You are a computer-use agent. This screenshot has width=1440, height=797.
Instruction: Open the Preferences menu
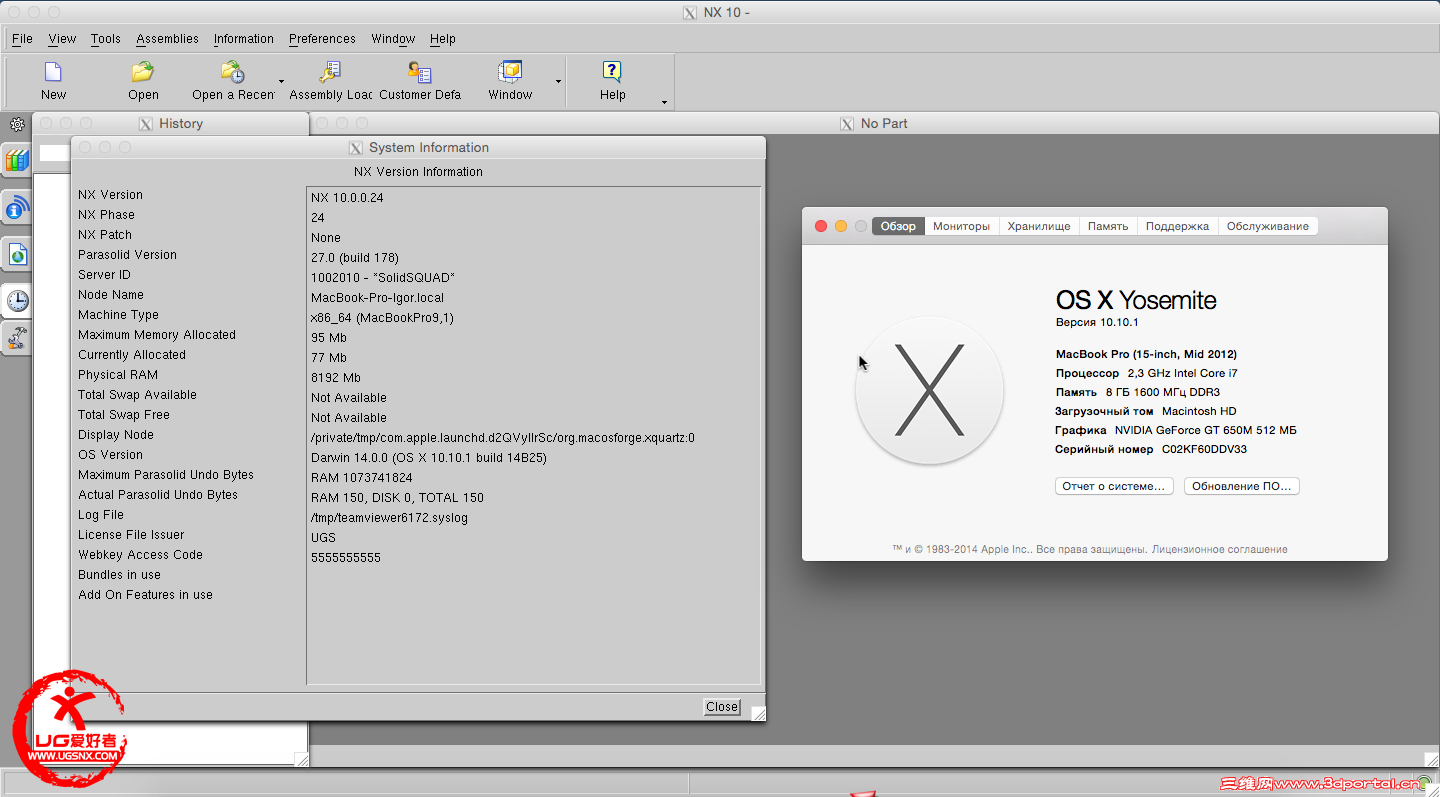322,39
